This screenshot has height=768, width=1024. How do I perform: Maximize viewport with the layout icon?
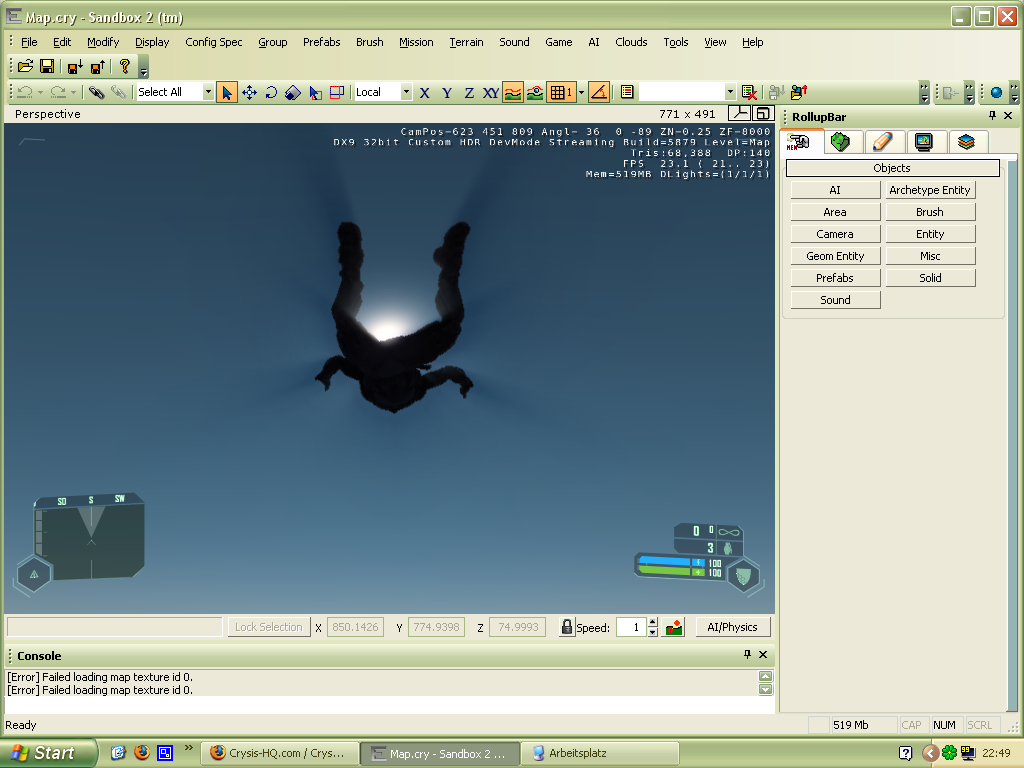click(762, 113)
